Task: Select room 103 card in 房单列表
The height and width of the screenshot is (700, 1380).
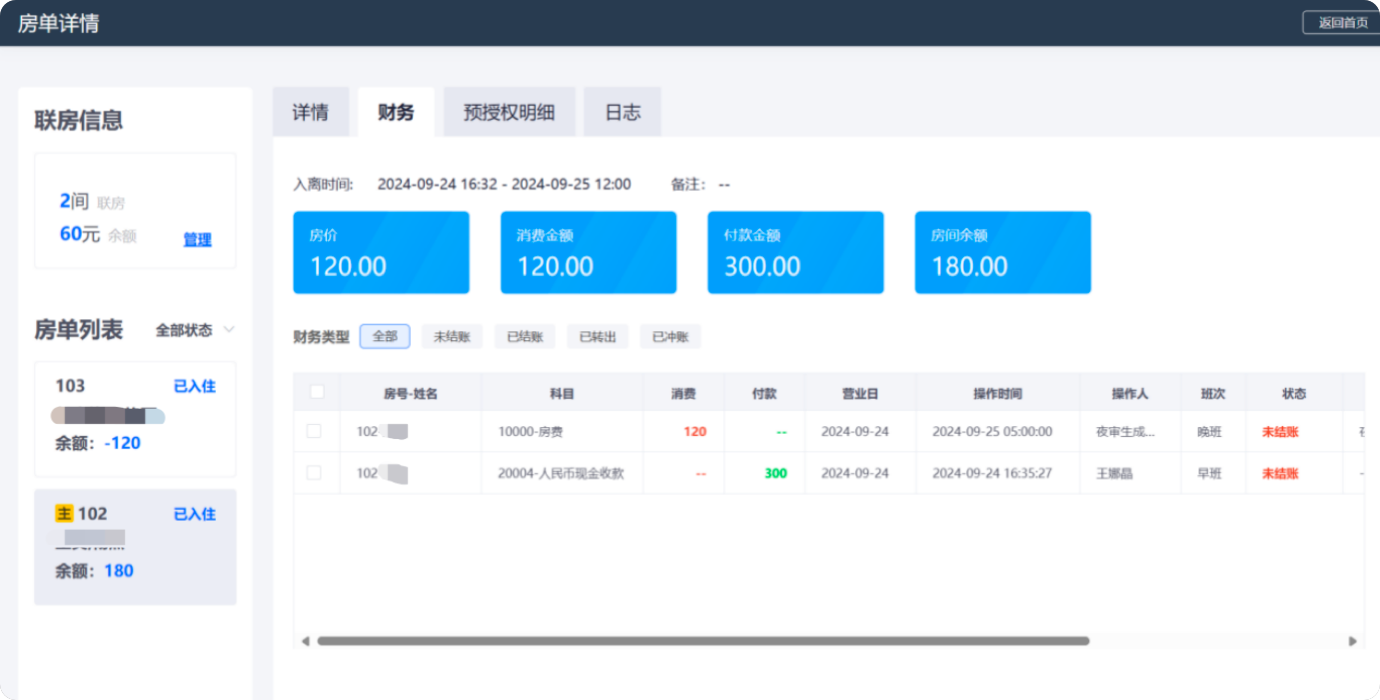Action: 135,418
